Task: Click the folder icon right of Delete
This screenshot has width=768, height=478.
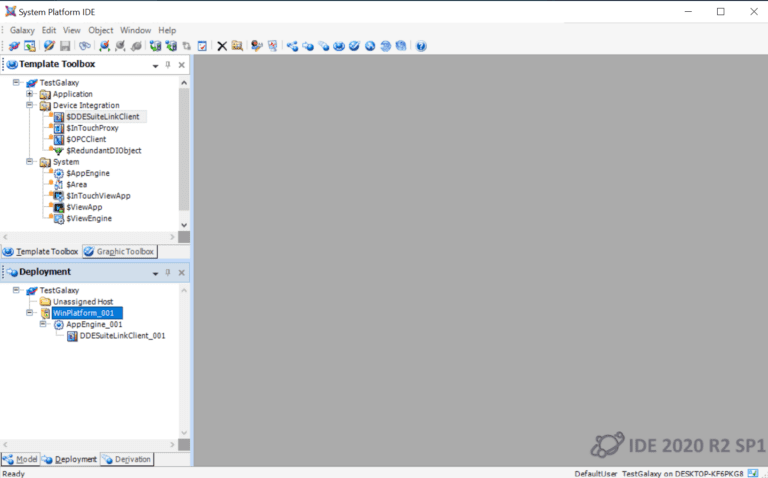Action: (238, 46)
